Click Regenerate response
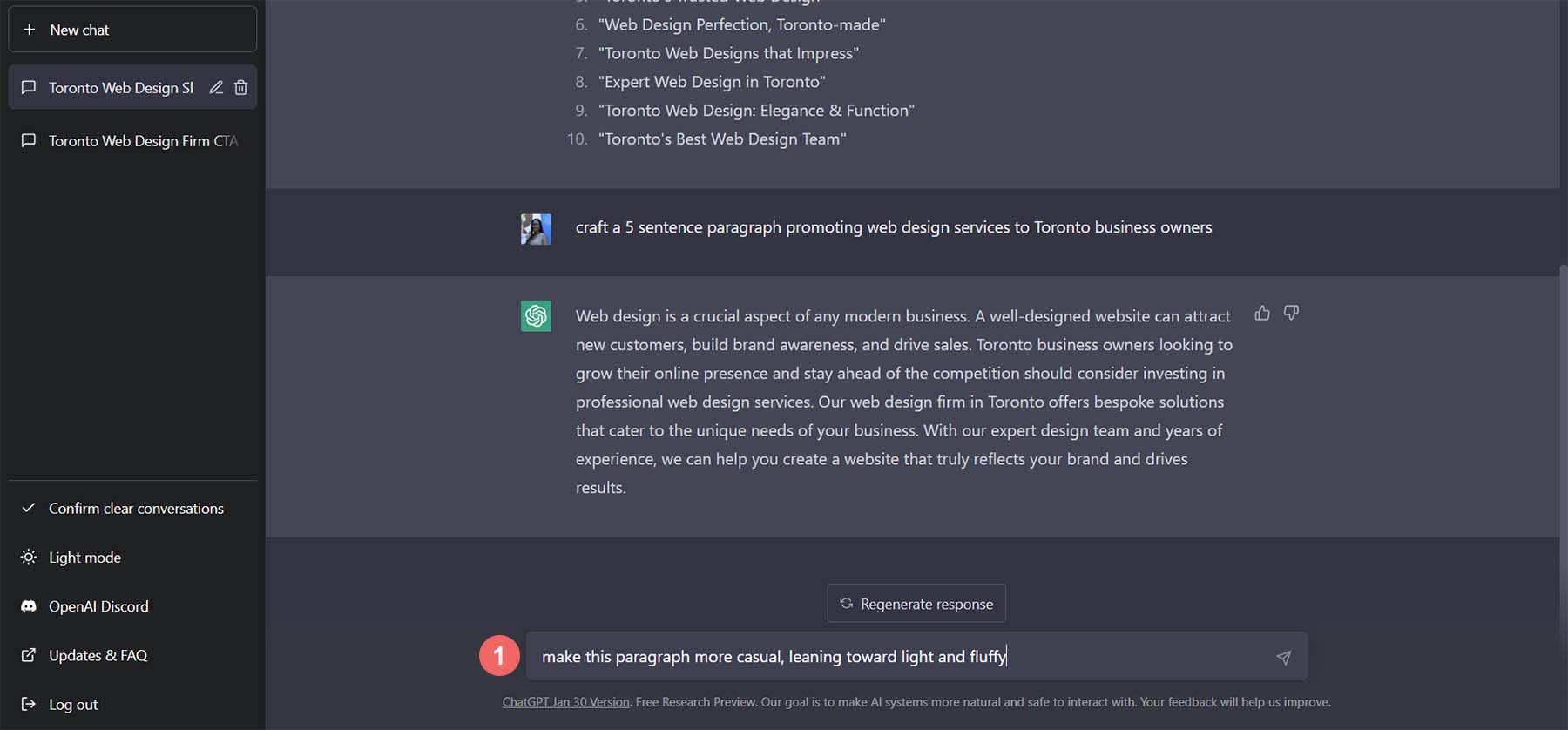This screenshot has width=1568, height=730. pos(916,603)
